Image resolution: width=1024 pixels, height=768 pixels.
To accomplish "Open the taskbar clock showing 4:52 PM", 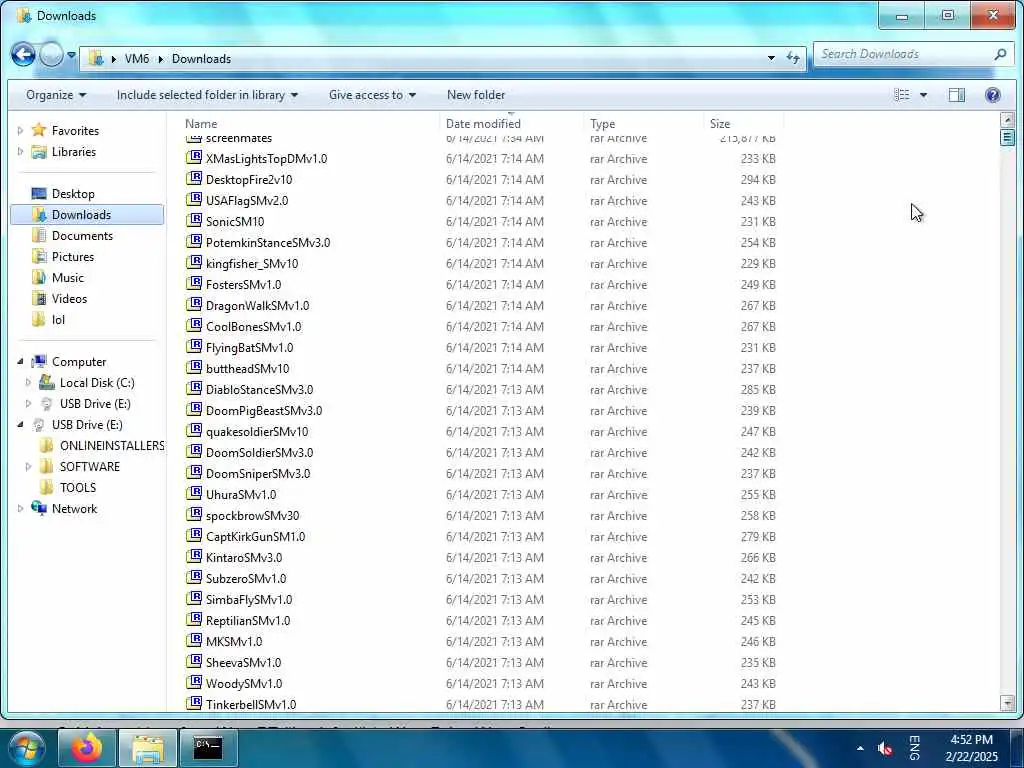I will 971,748.
